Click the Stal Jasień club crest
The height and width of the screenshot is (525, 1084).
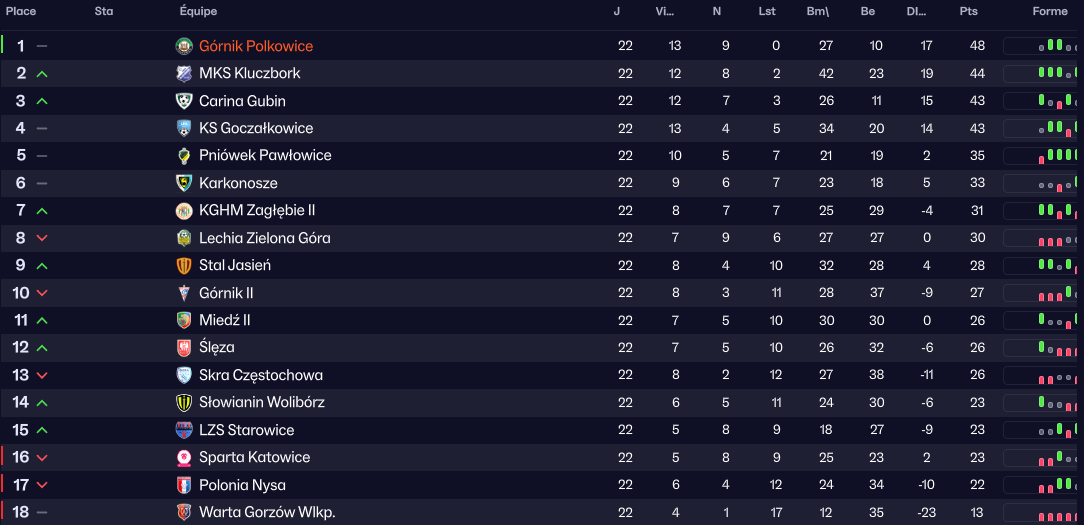[x=184, y=265]
